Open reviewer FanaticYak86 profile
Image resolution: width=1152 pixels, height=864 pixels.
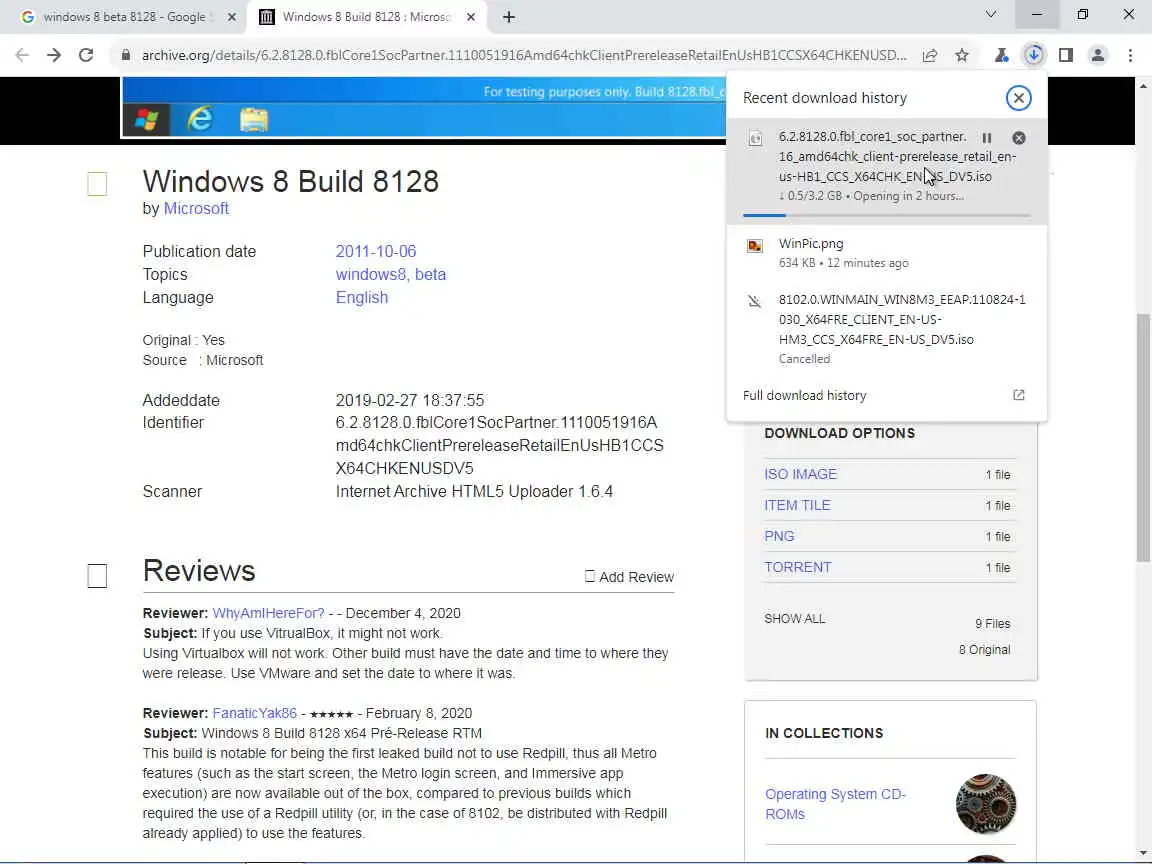254,713
